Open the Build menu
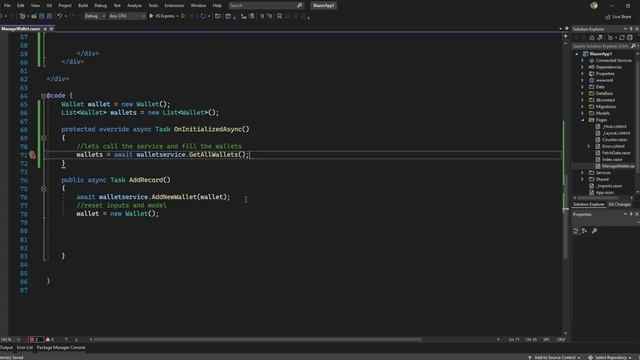 (83, 5)
